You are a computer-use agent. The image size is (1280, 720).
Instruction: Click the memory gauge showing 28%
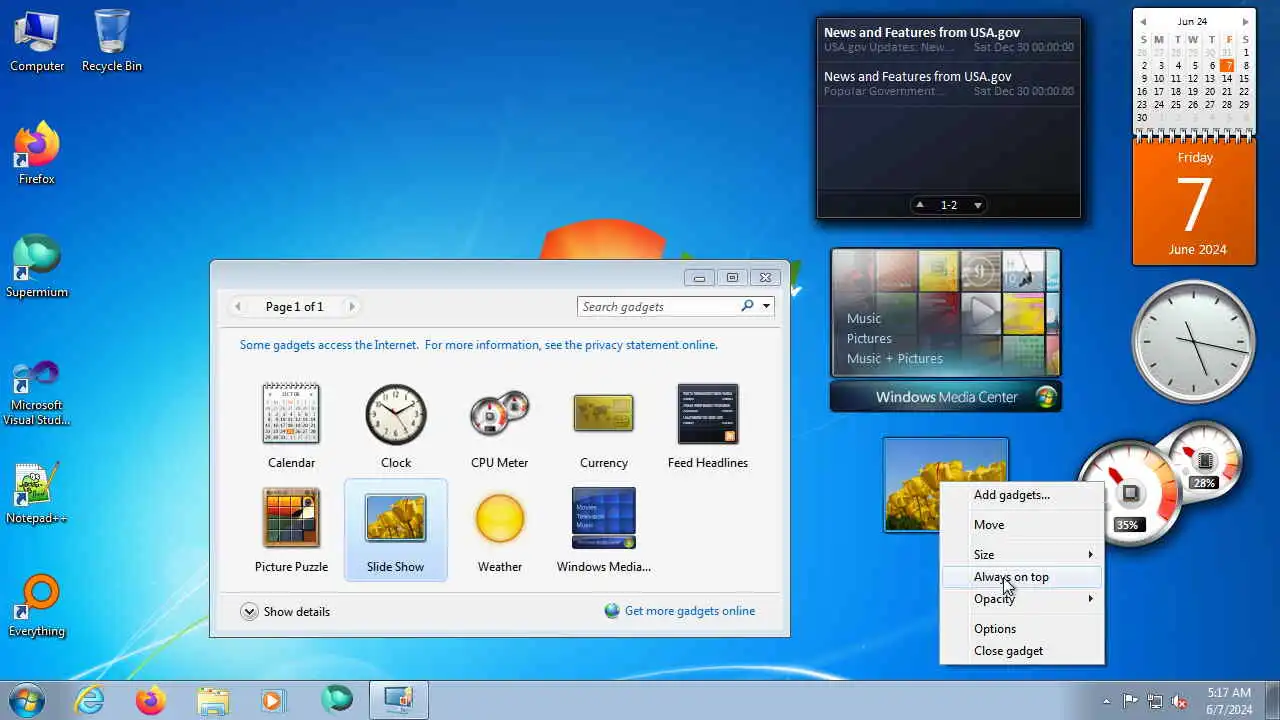pyautogui.click(x=1204, y=461)
